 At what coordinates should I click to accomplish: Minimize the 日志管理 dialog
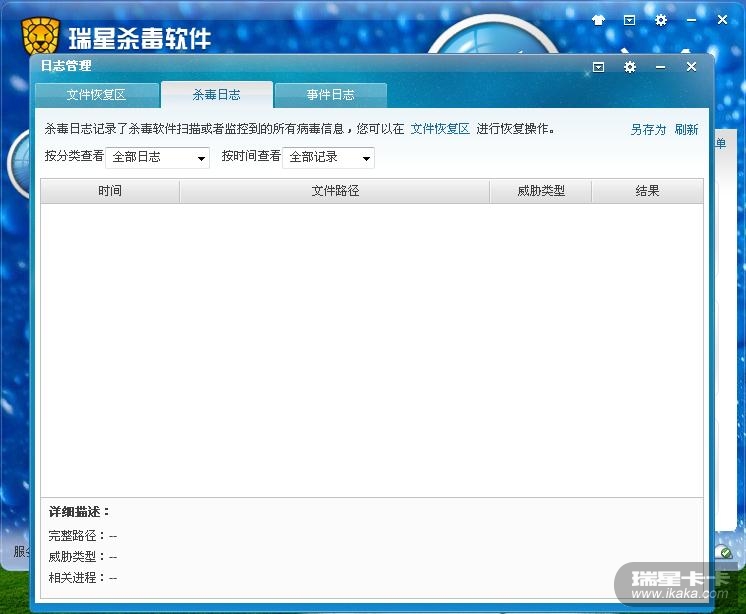pos(660,67)
